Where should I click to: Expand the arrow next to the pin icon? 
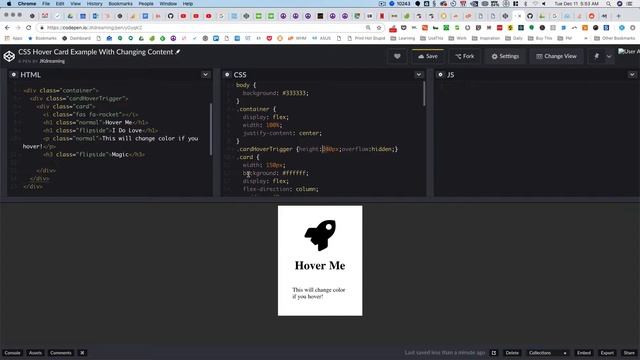pyautogui.click(x=609, y=56)
